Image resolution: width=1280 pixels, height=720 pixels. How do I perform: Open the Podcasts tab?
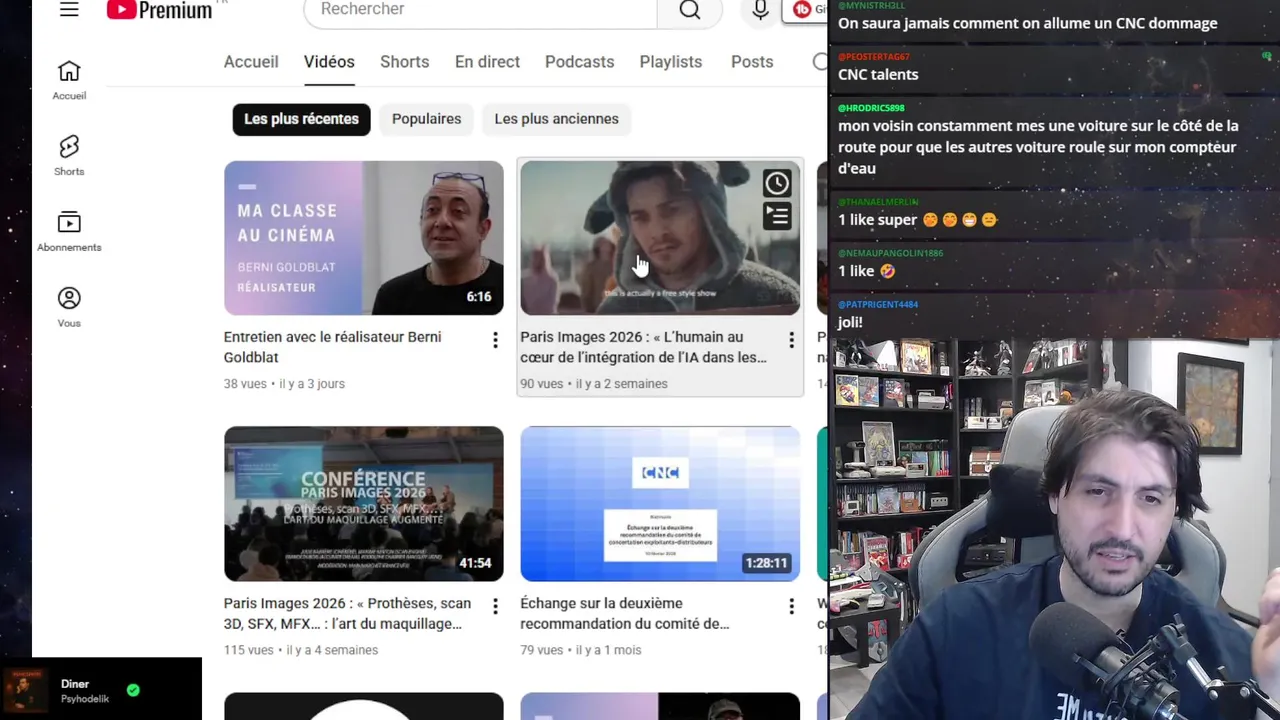579,62
